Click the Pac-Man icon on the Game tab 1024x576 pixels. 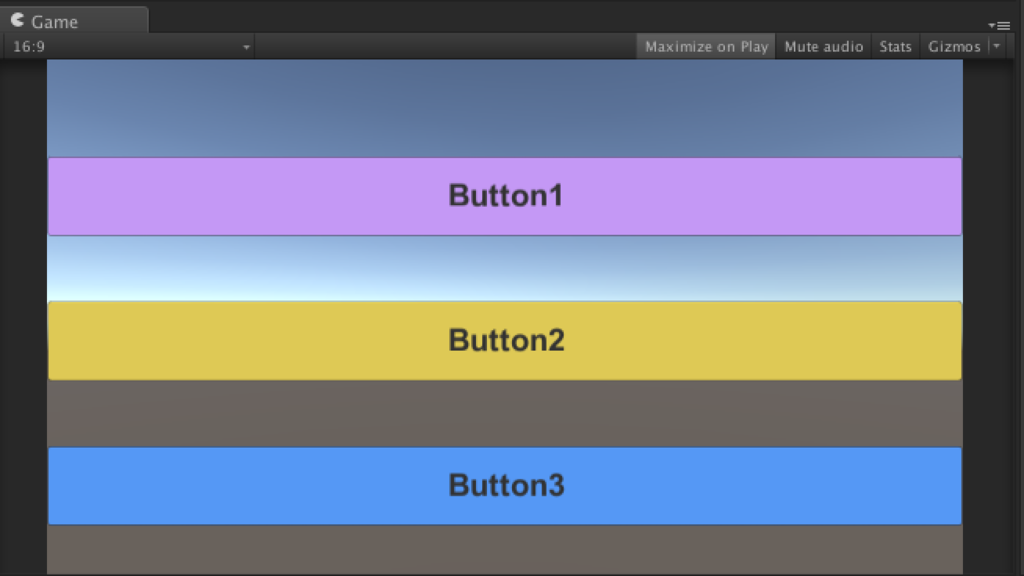click(x=17, y=20)
